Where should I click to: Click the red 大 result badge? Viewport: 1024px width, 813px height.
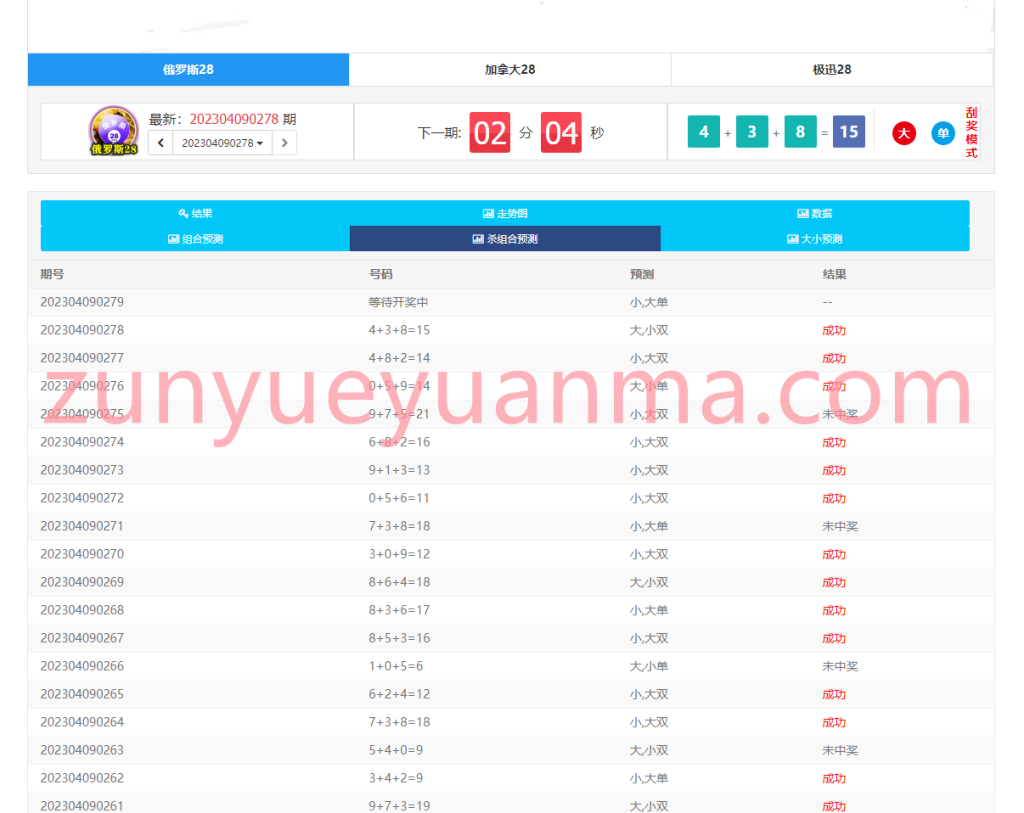pos(904,133)
